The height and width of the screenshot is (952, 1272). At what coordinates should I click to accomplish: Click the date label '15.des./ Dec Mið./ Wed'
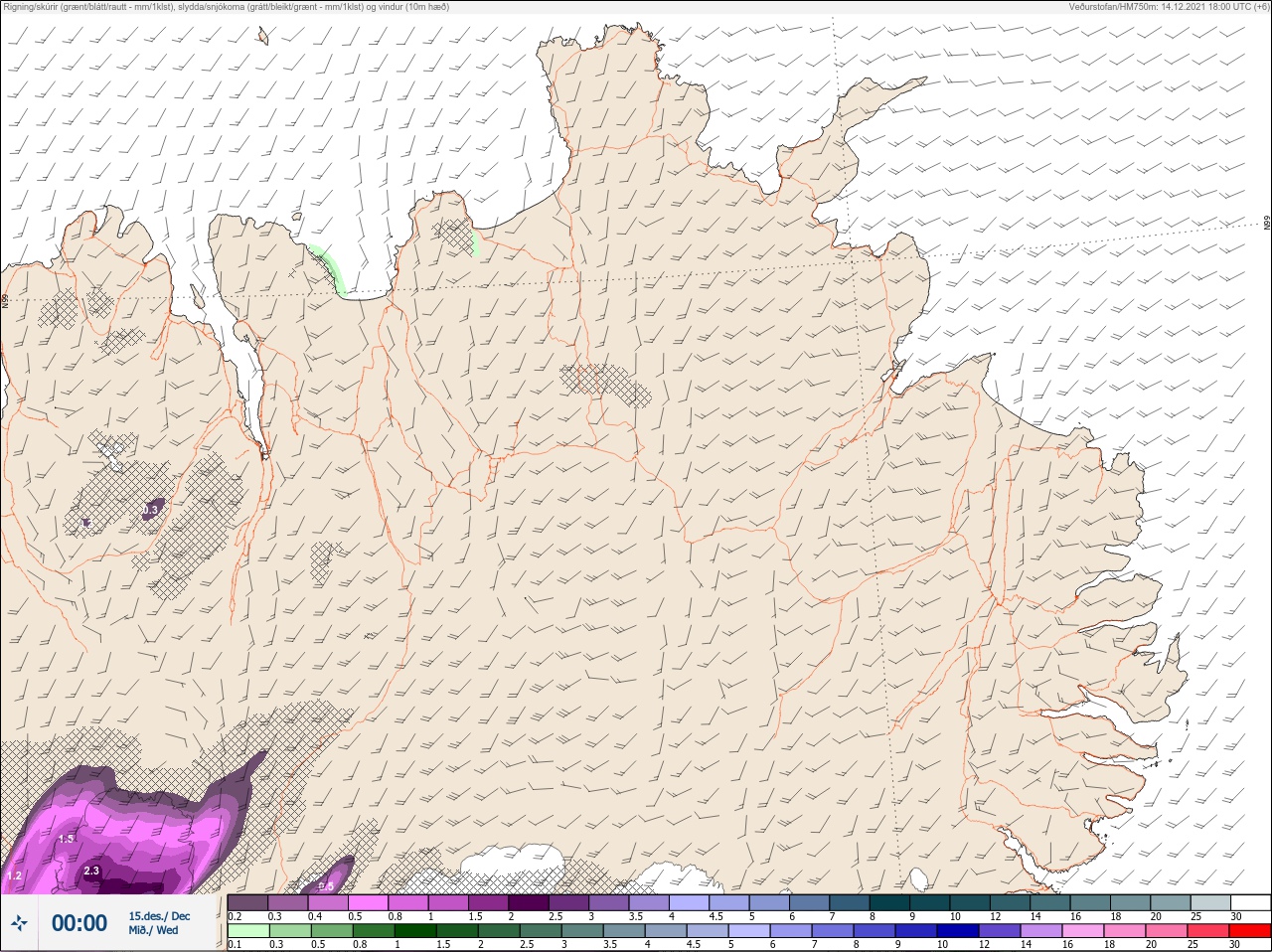click(x=159, y=923)
